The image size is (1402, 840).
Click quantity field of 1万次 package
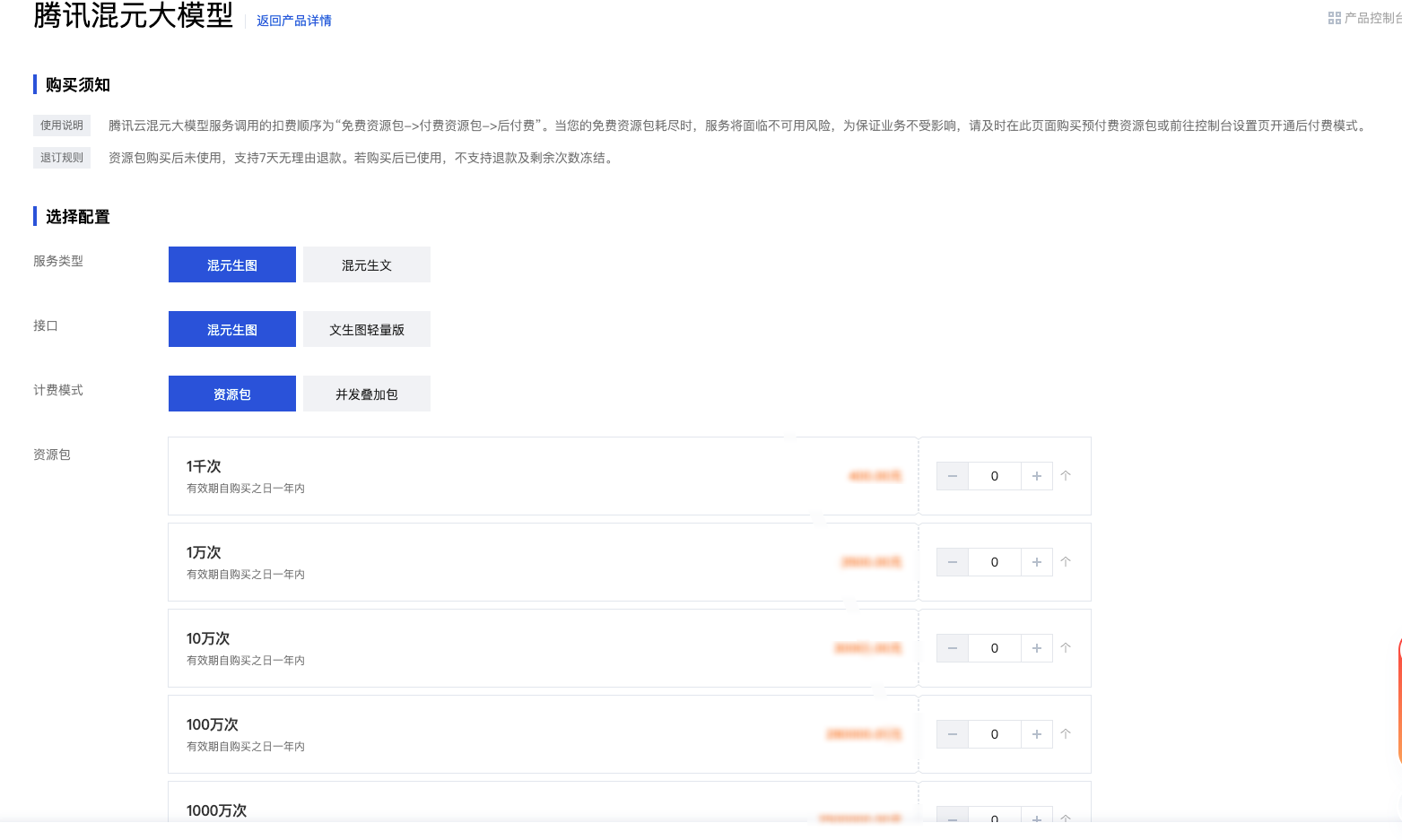[x=995, y=562]
